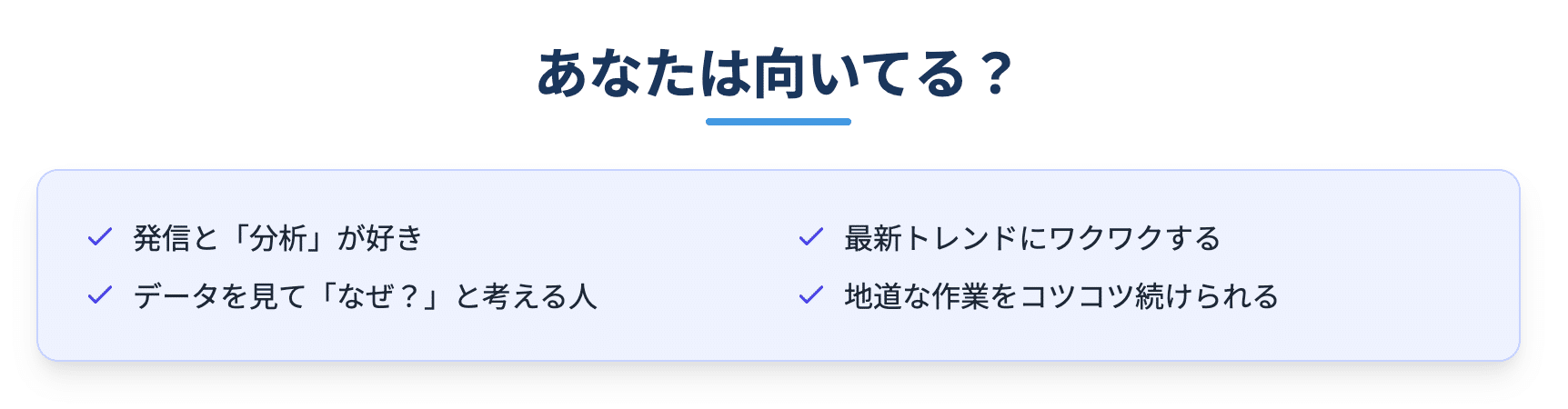Select the データを見て「なぜ？」と考える人 item text
This screenshot has width=1568, height=409.
[366, 296]
